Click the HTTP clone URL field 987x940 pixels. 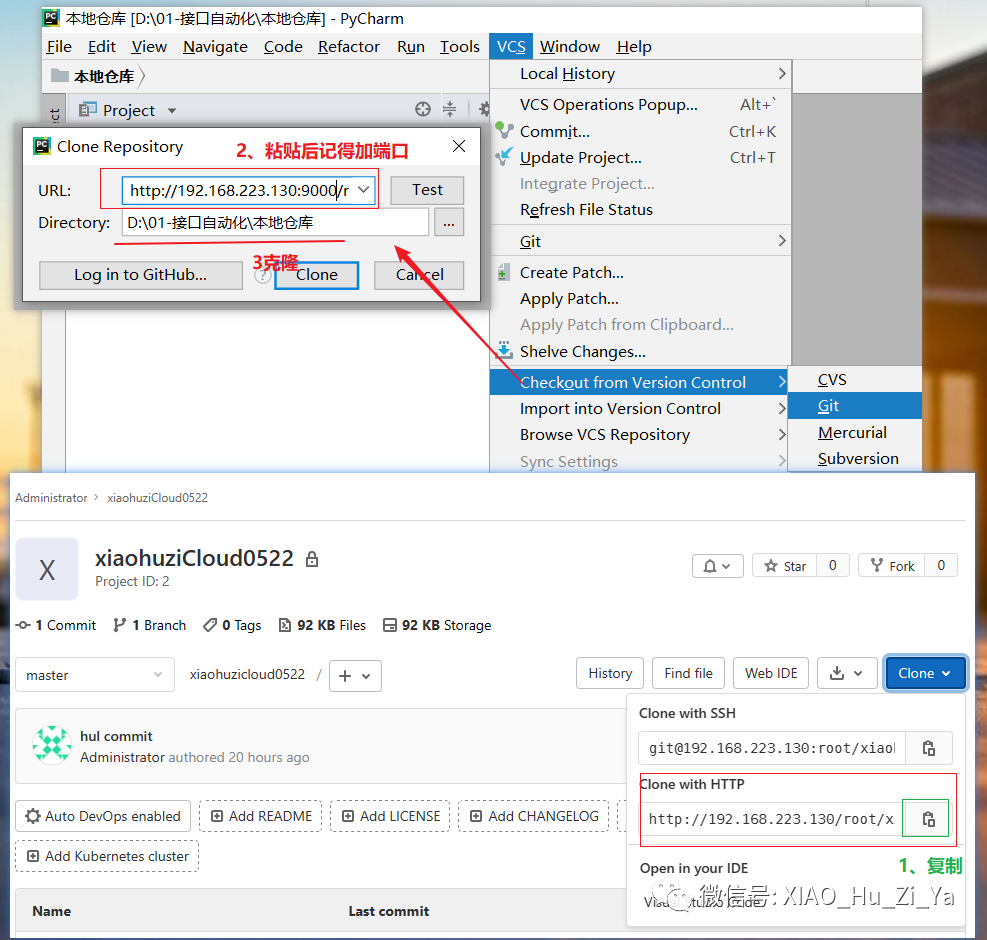772,819
